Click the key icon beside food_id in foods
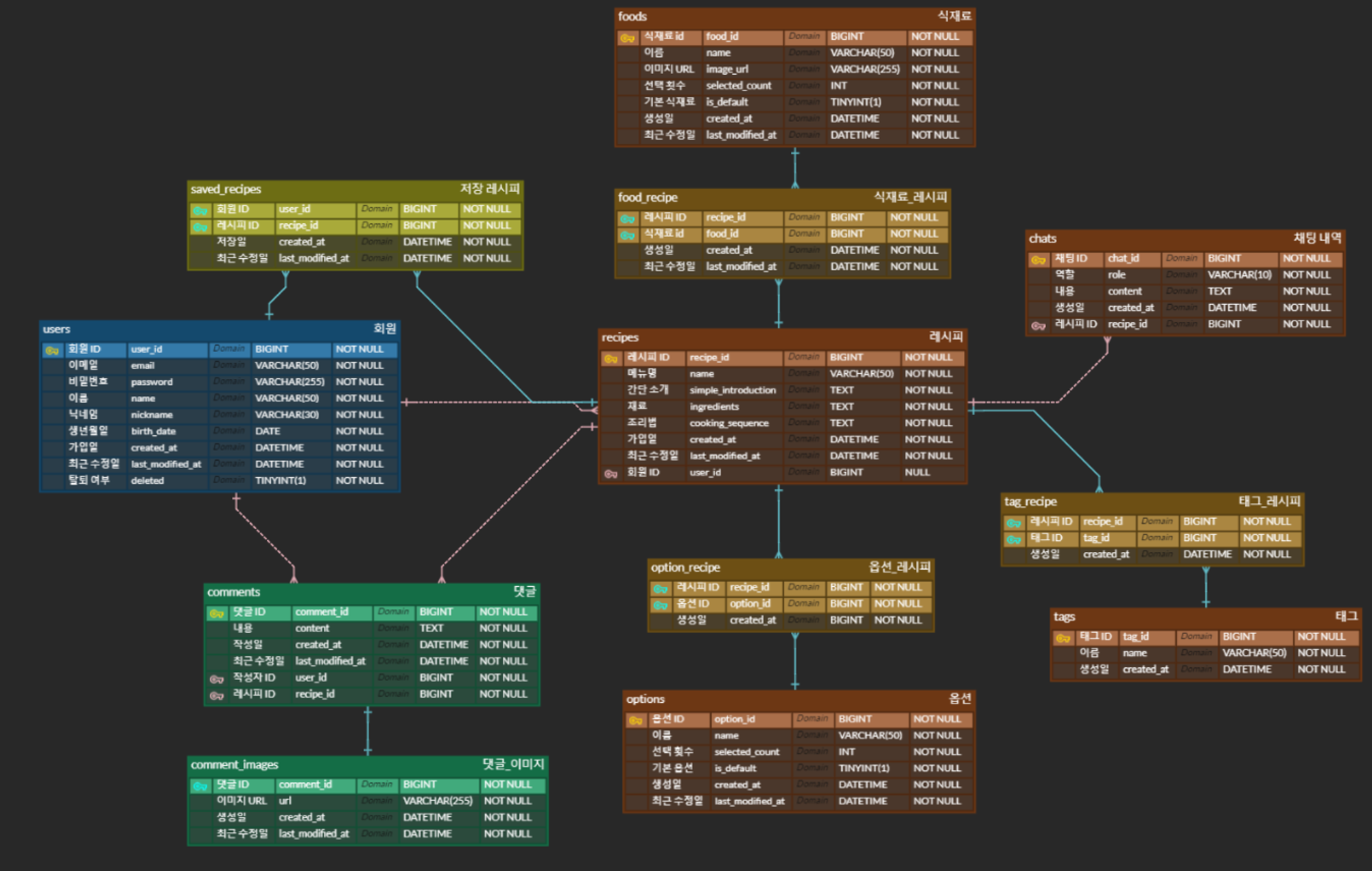The height and width of the screenshot is (871, 1372). click(627, 38)
